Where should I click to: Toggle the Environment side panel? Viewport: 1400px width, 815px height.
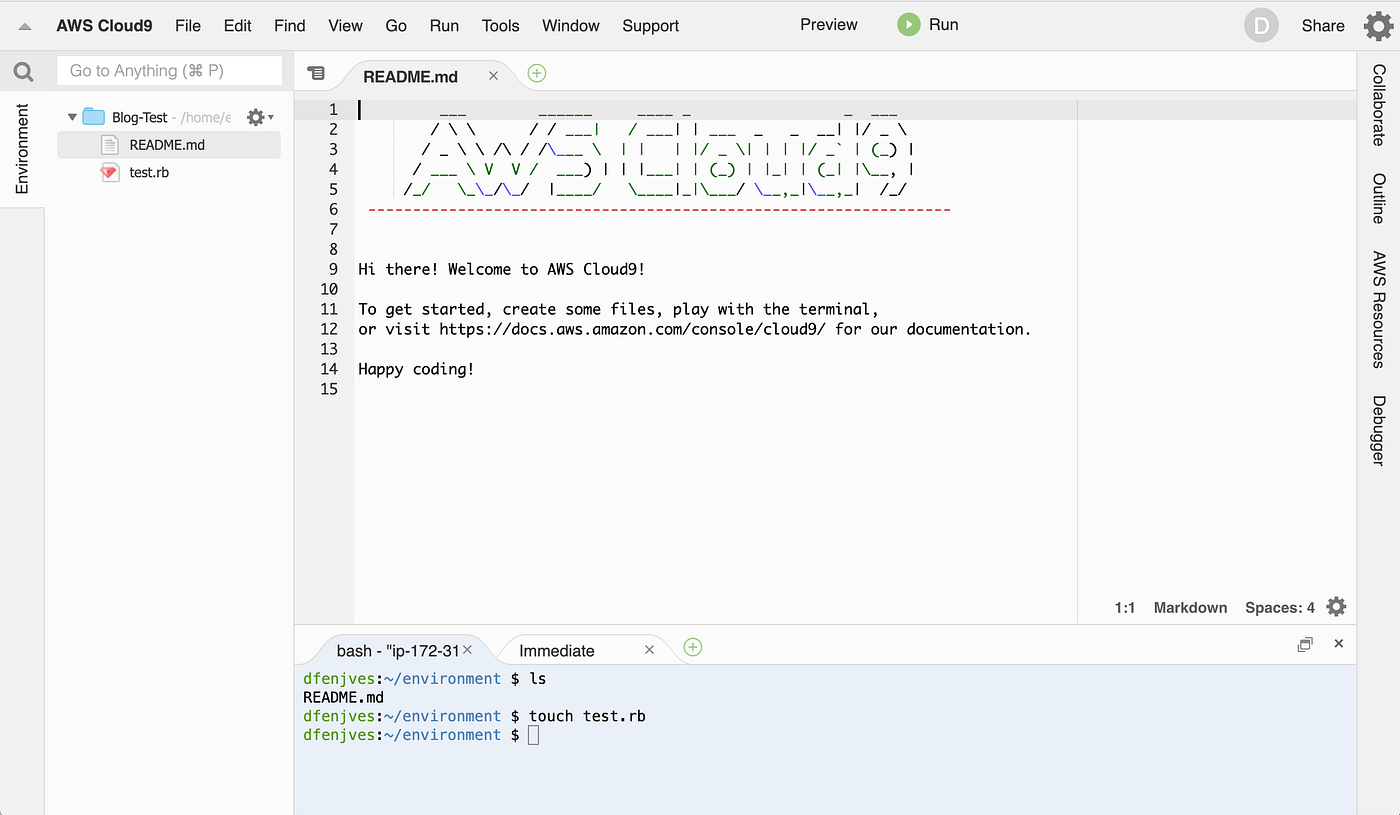pos(22,148)
